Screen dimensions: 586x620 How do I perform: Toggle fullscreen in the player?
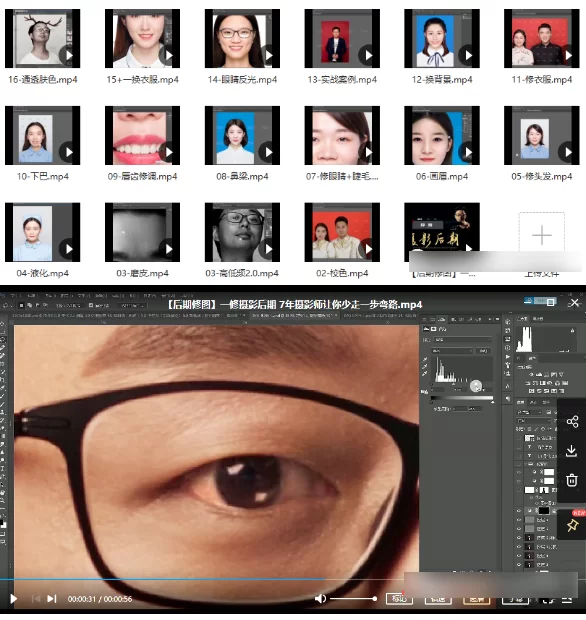pyautogui.click(x=548, y=600)
